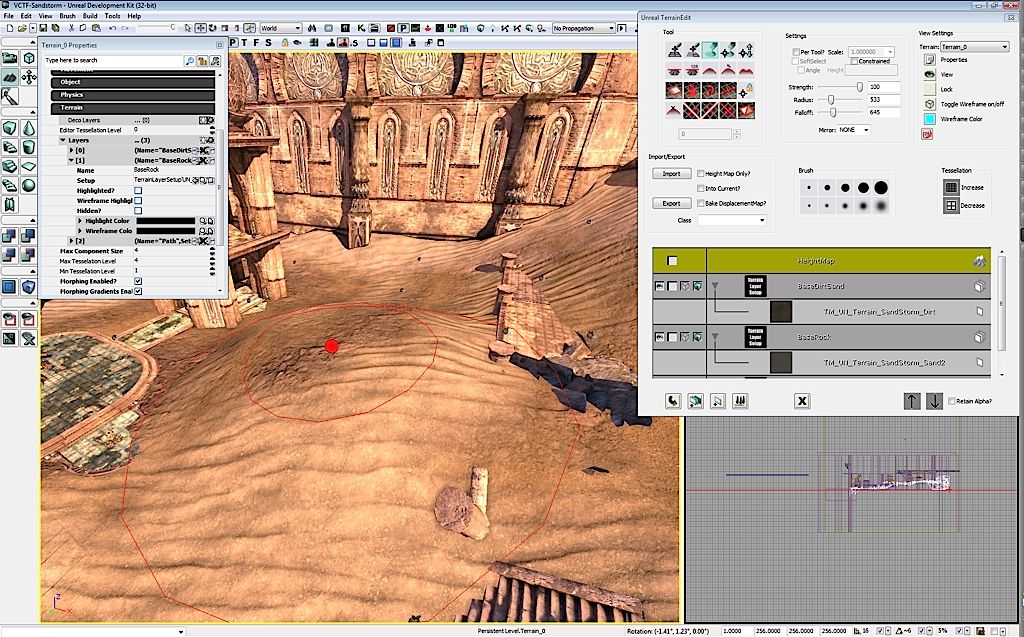Click the Radius slider handle
The width and height of the screenshot is (1024, 637).
[831, 100]
